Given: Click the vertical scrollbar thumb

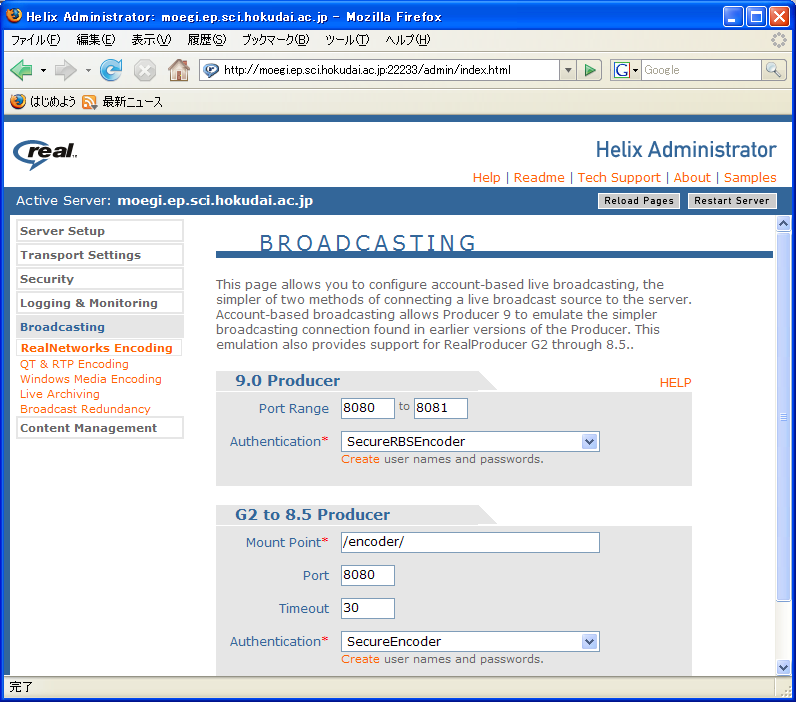Looking at the screenshot, I should pyautogui.click(x=783, y=416).
